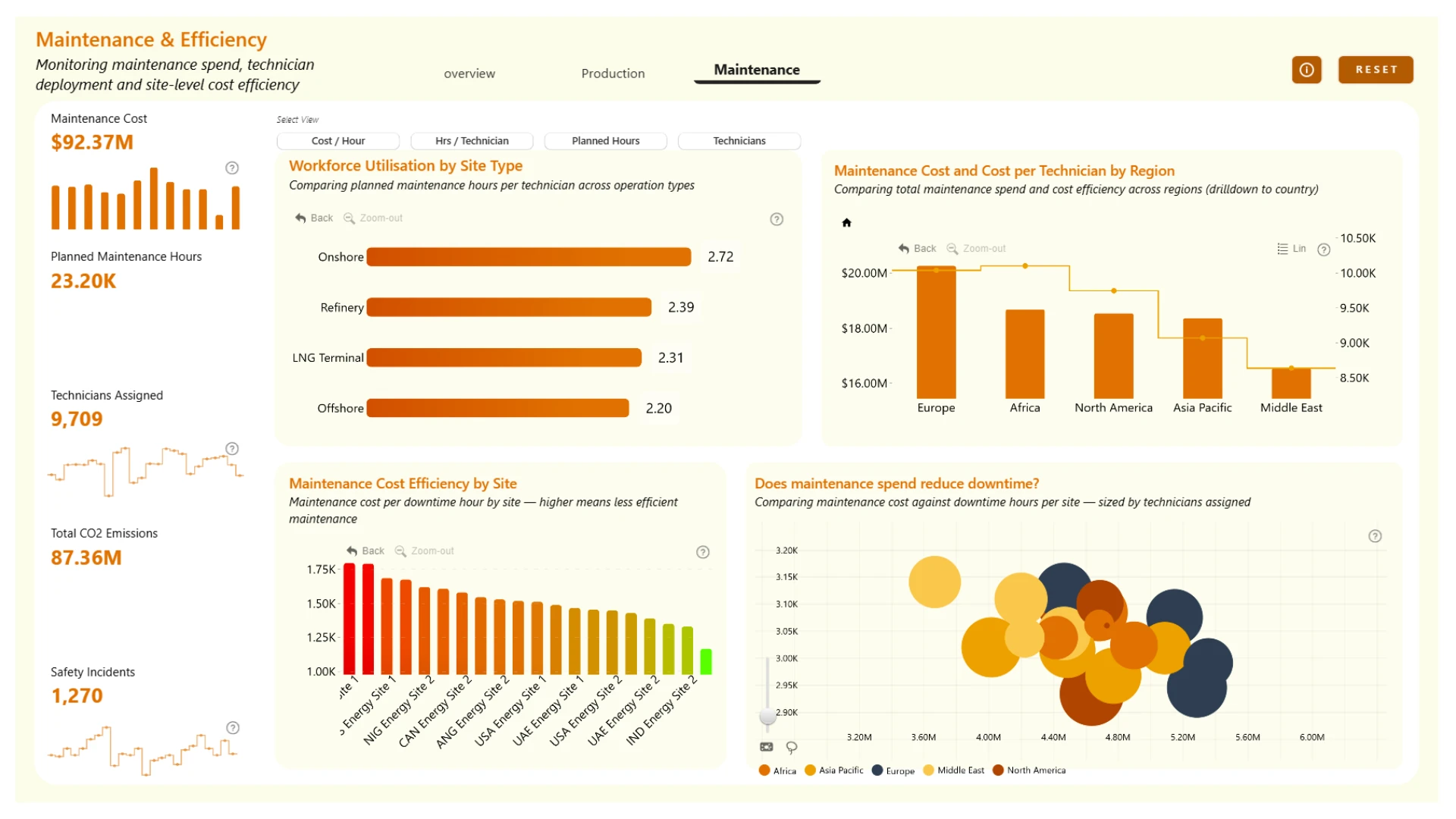Select the Planned Hours view
This screenshot has width=1456, height=819.
[606, 141]
